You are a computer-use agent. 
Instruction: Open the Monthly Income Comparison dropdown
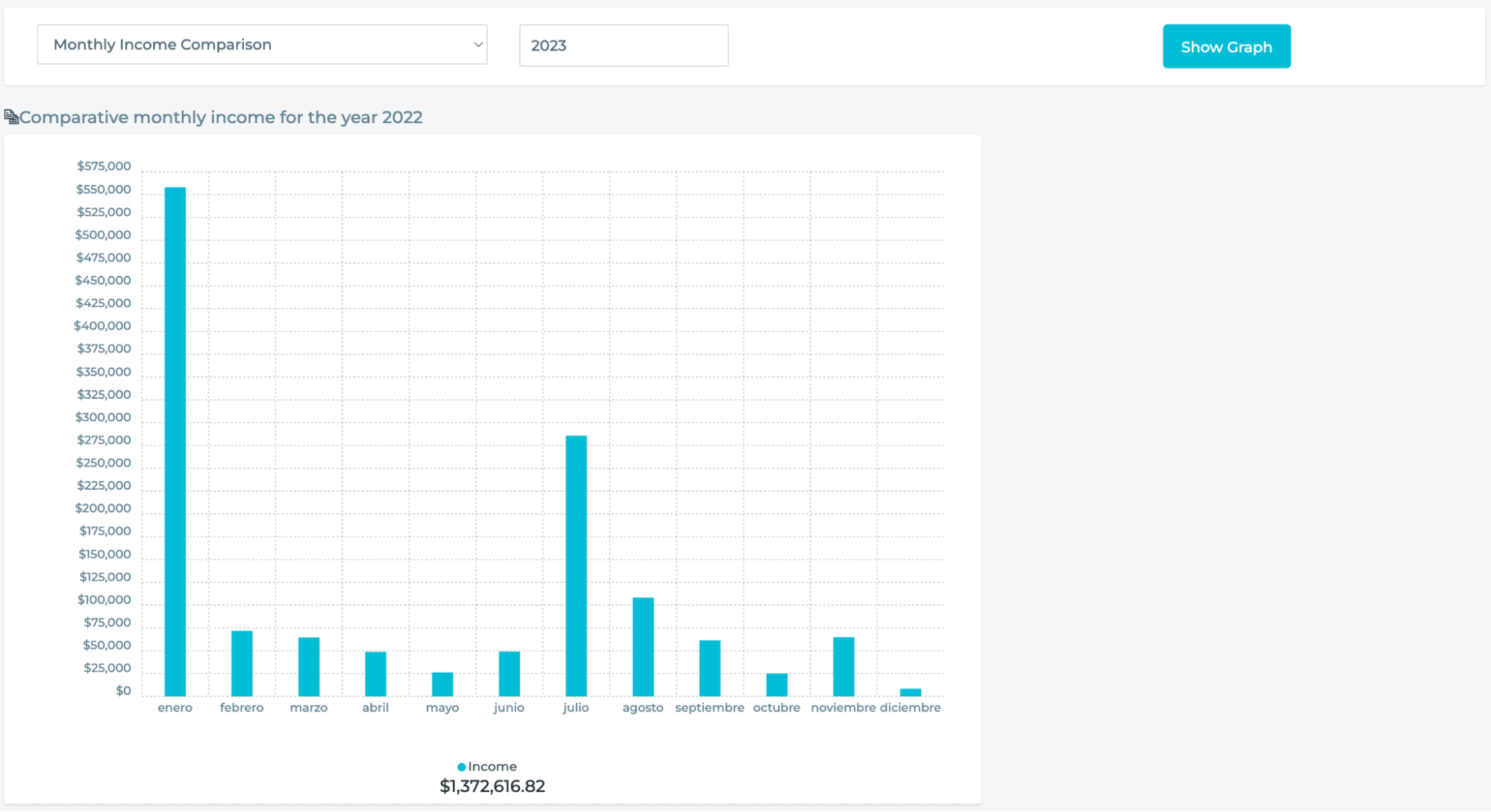262,45
